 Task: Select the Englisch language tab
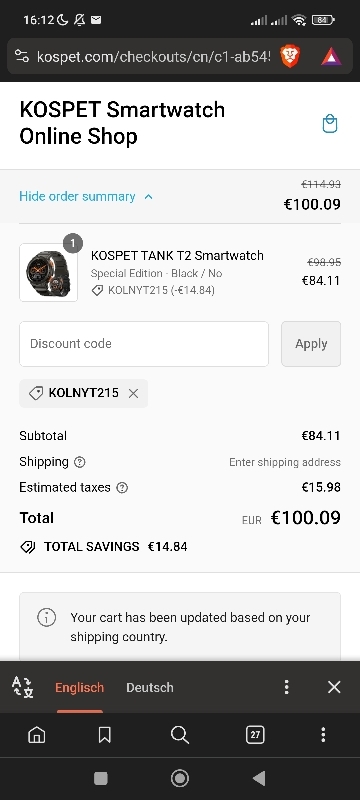pyautogui.click(x=80, y=687)
